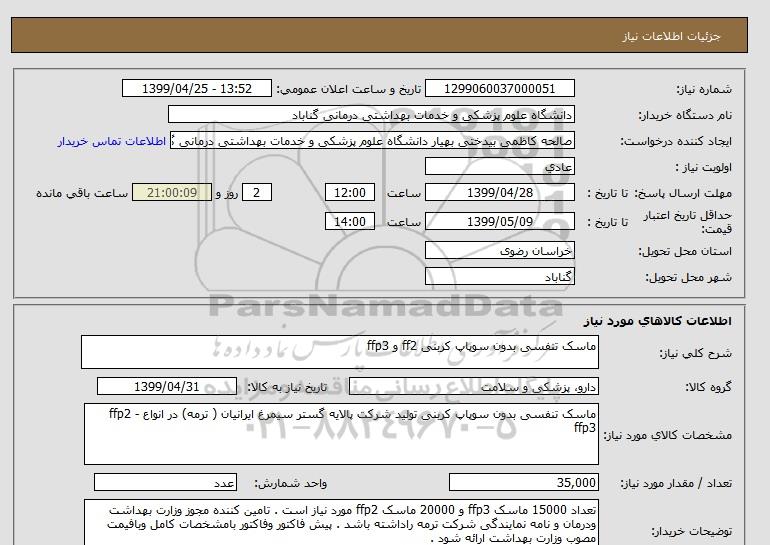Select the announcement date field 1399/04/25 - 13:52
770x545 pixels.
click(196, 89)
